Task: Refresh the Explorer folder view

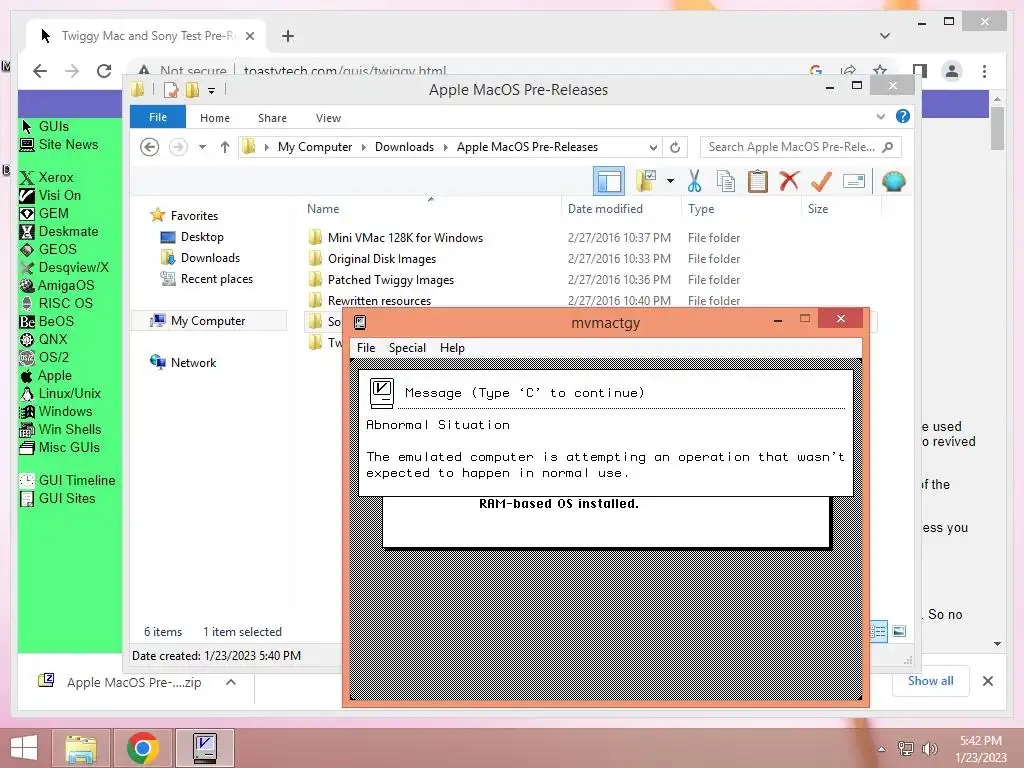Action: [675, 147]
